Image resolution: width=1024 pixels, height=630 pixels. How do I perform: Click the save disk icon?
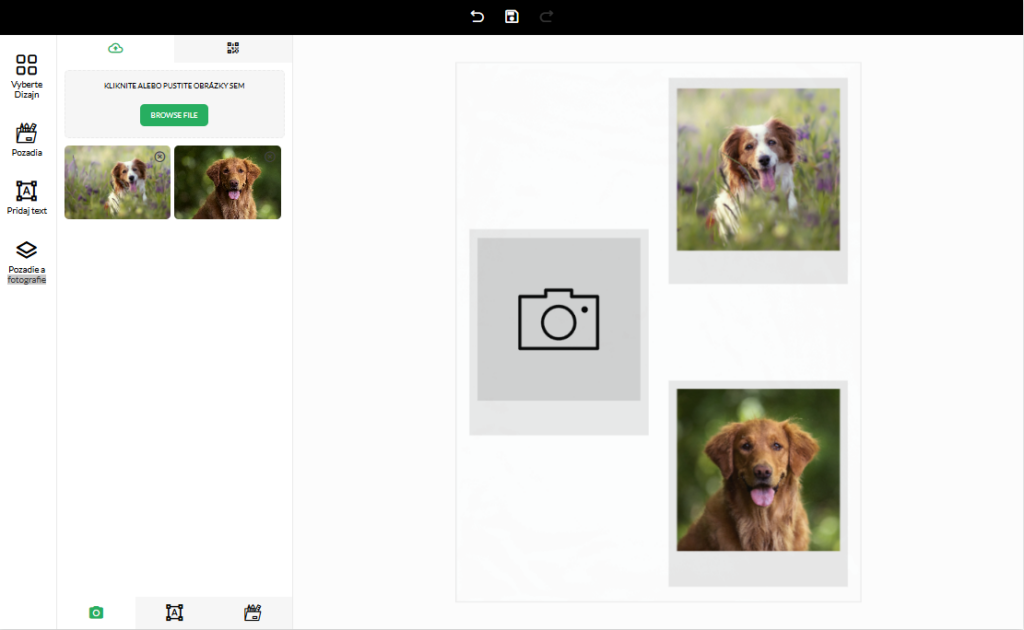click(x=512, y=17)
